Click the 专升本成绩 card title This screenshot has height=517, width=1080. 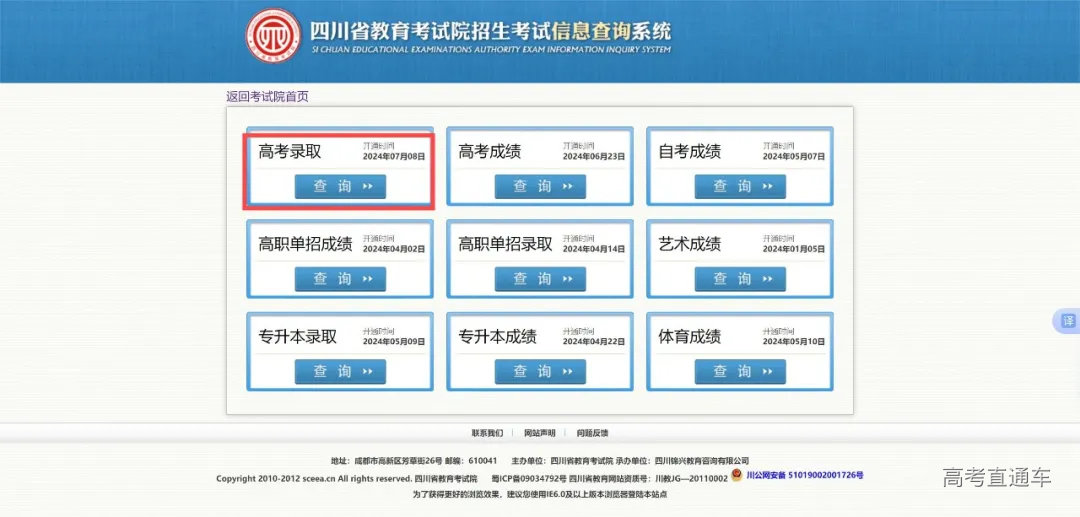pos(497,337)
